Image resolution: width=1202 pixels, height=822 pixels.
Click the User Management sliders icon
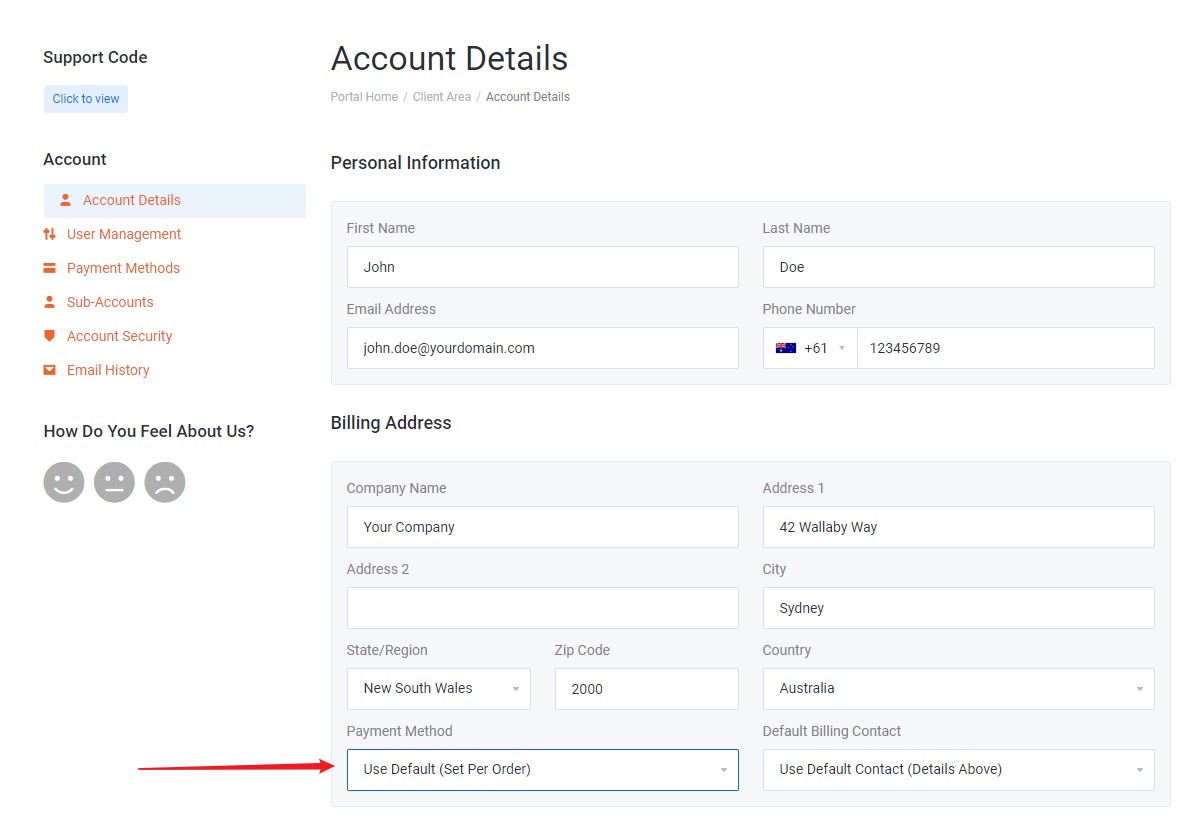pyautogui.click(x=50, y=234)
